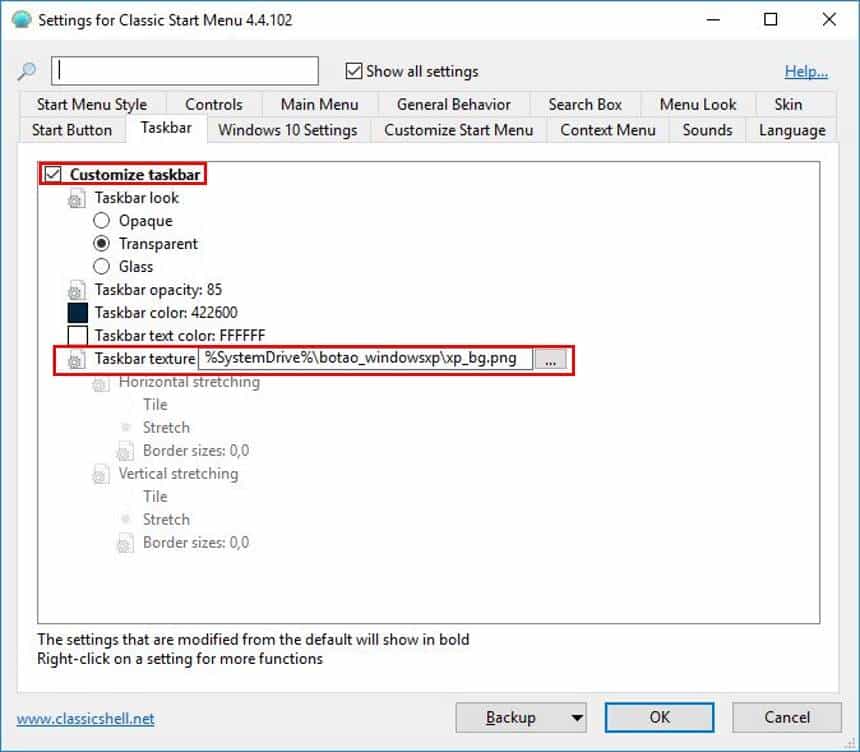Select the Taskbar tab
The image size is (860, 752).
pyautogui.click(x=166, y=128)
